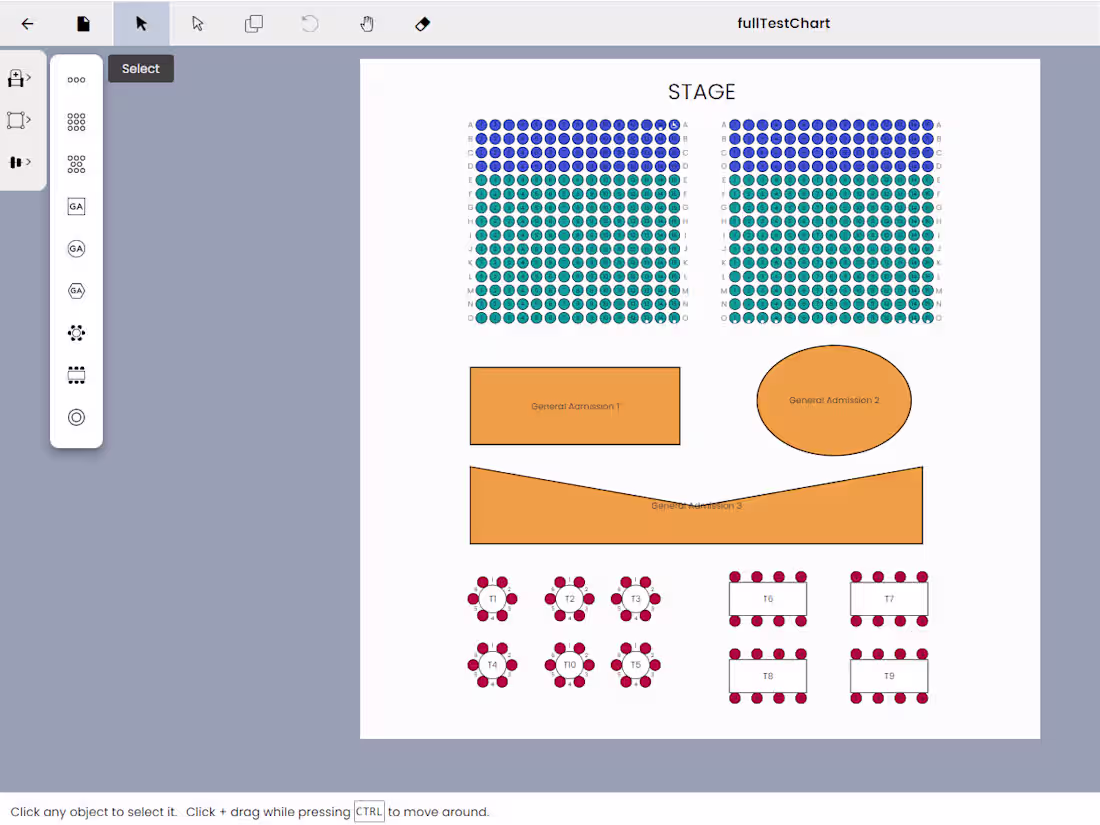Activate the rectangular table tool

click(76, 375)
